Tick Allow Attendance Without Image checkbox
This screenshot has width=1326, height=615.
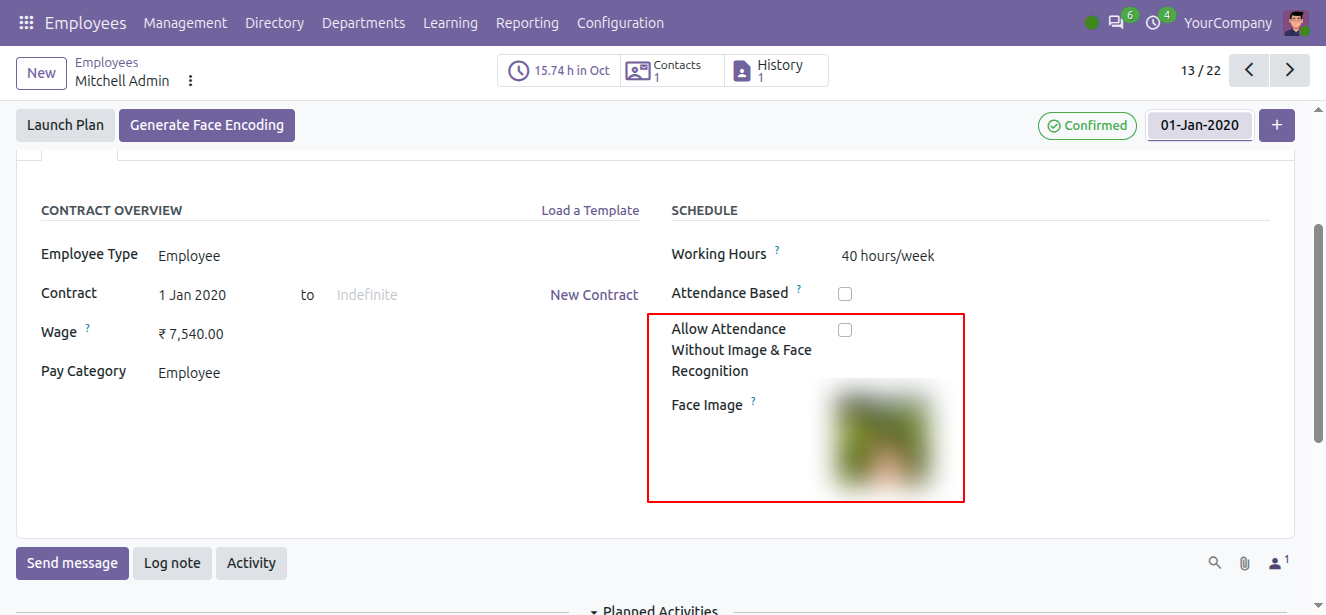(x=845, y=330)
